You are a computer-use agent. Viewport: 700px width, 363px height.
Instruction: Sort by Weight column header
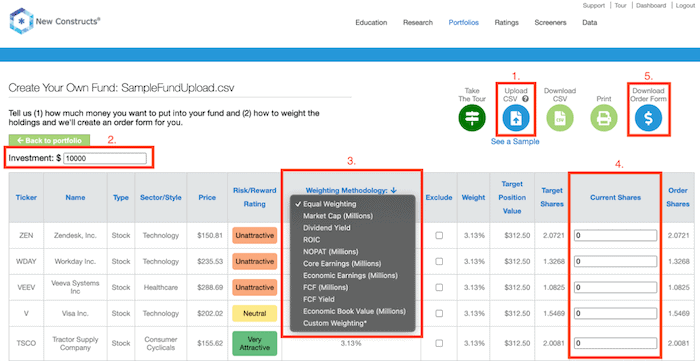(473, 197)
